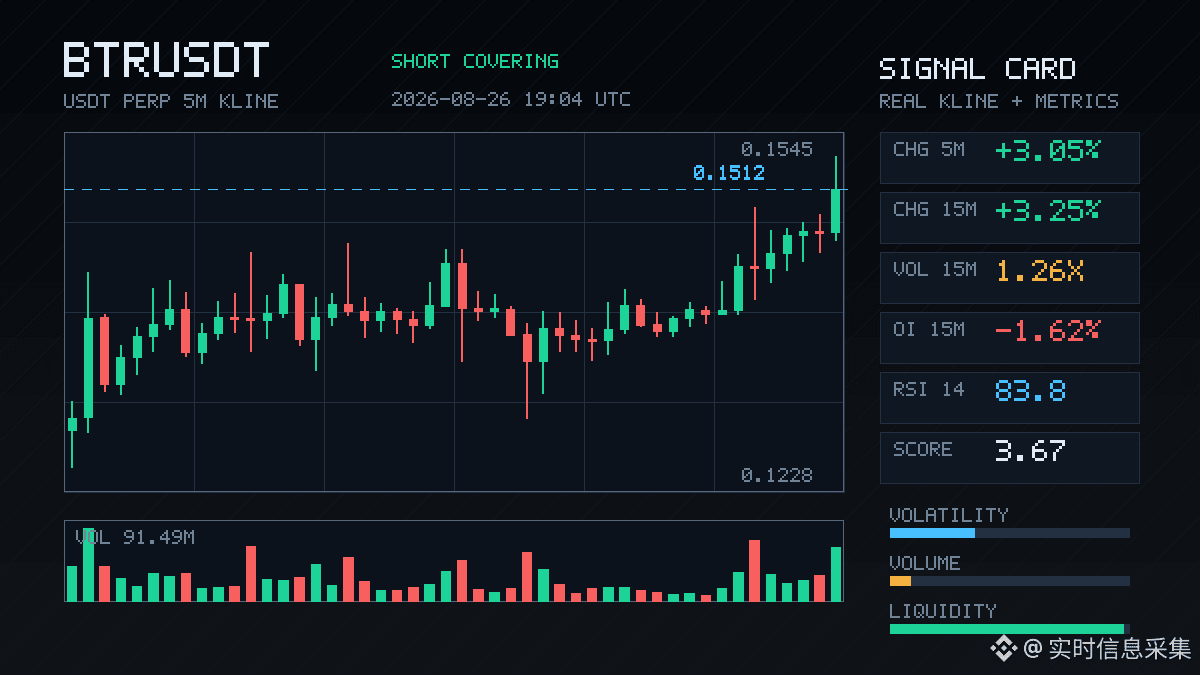Click the SCORE label
The width and height of the screenshot is (1200, 675).
click(923, 449)
